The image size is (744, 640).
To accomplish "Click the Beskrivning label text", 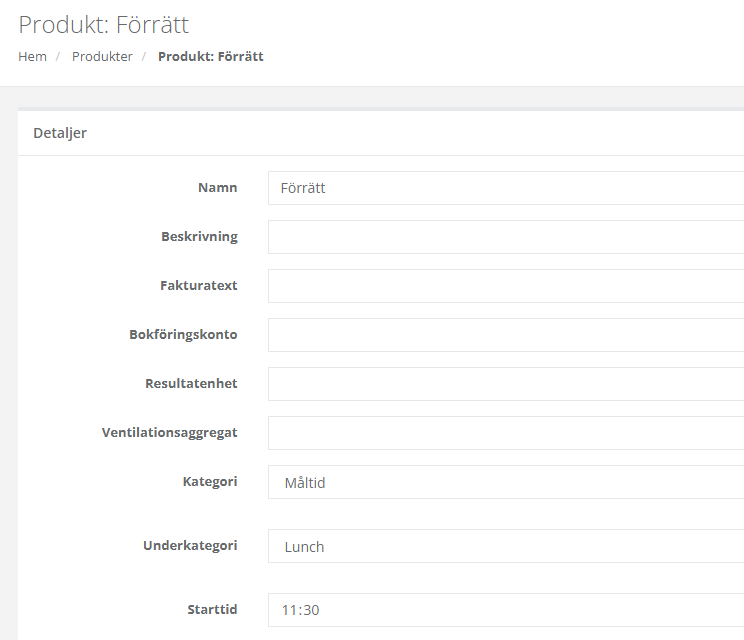I will [199, 237].
